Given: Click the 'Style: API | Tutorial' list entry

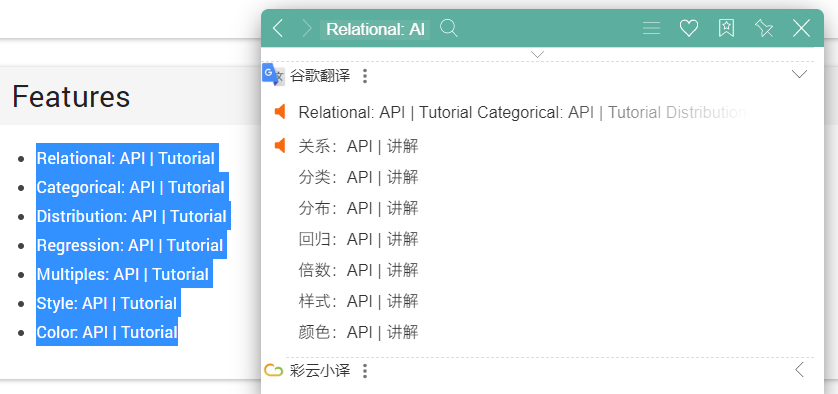Looking at the screenshot, I should point(107,303).
